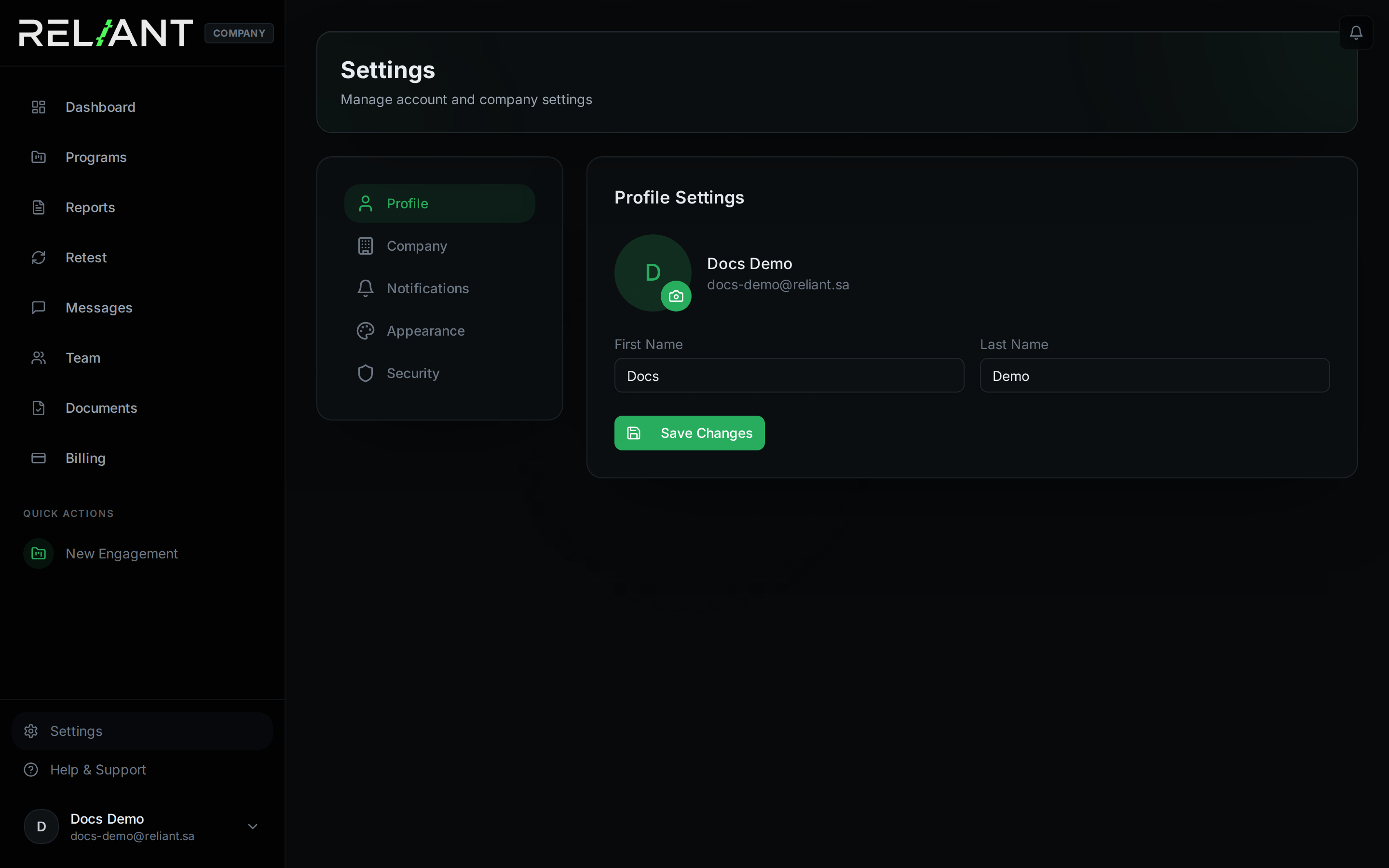Click the docs-demo@reliant.sa email in profile

pyautogui.click(x=778, y=285)
